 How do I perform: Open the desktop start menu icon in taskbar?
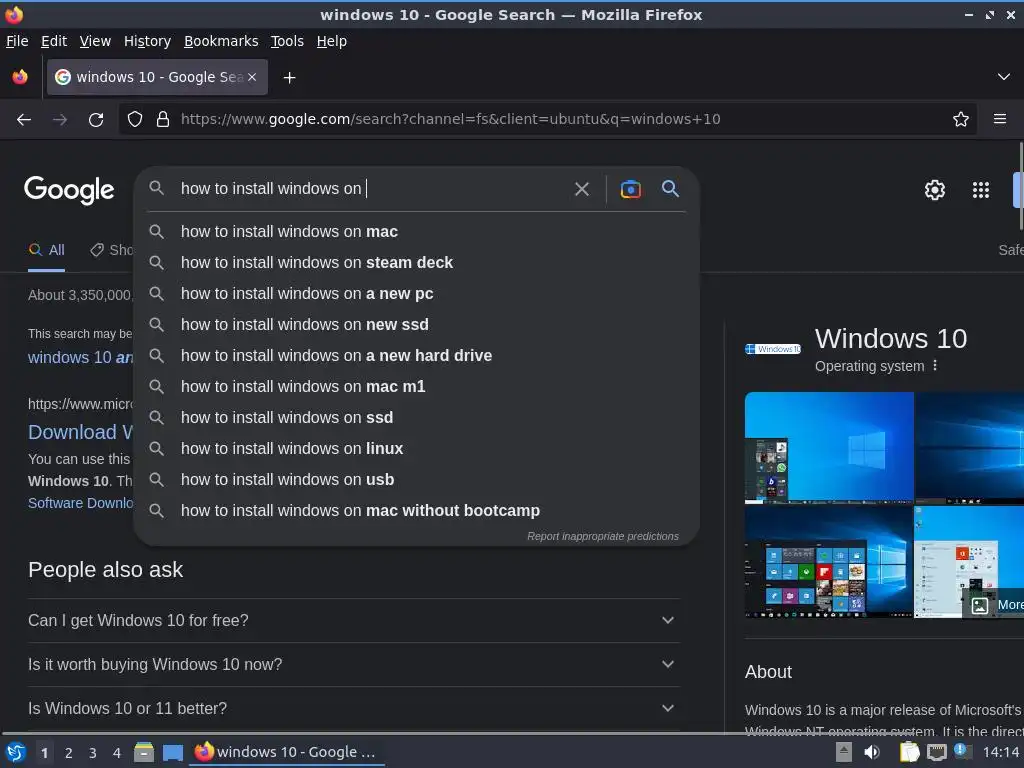tap(16, 752)
